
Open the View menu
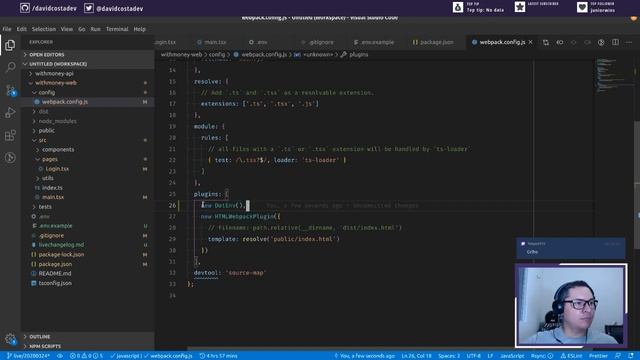pyautogui.click(x=67, y=29)
